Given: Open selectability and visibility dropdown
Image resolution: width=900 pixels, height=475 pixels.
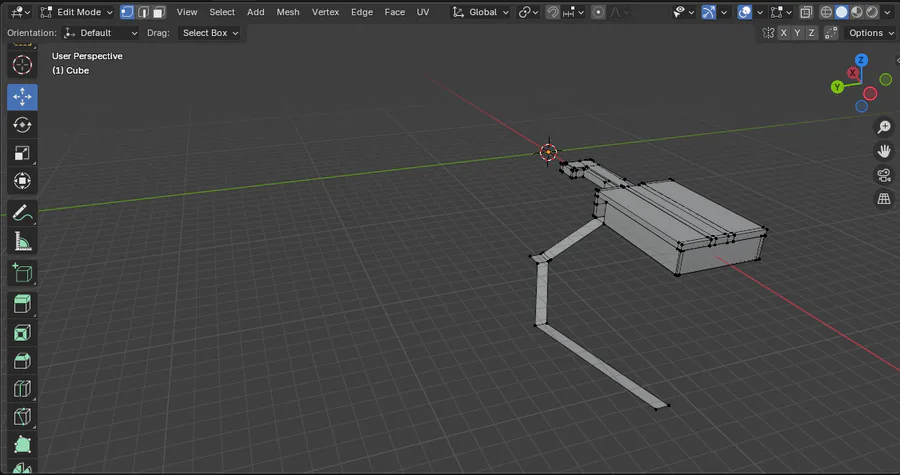Looking at the screenshot, I should click(684, 12).
